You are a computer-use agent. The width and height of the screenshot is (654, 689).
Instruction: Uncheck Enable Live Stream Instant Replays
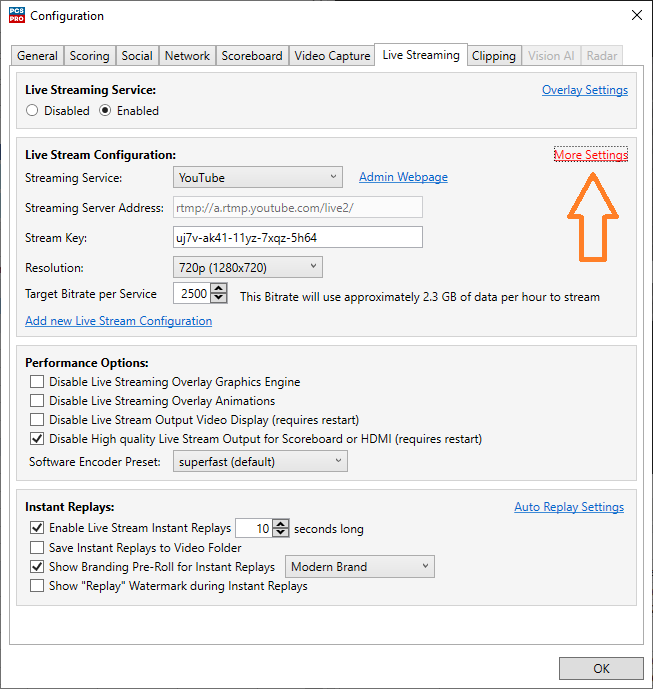click(x=37, y=528)
